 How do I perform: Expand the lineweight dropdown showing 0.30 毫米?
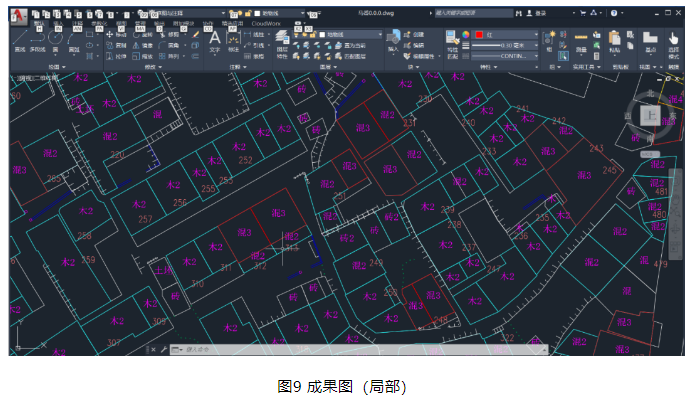click(505, 45)
